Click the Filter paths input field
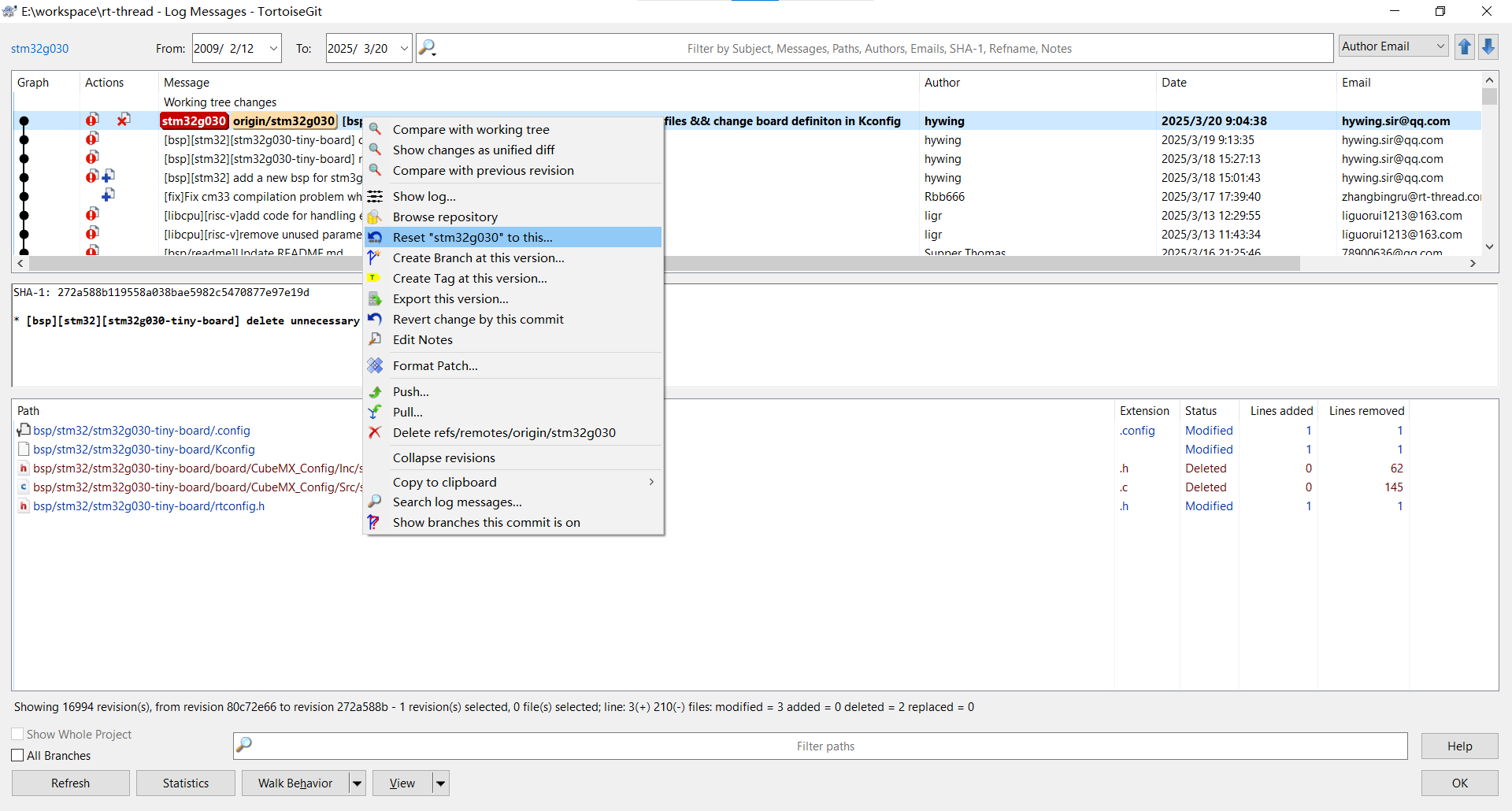Screen dimensions: 1512x811 click(825, 746)
